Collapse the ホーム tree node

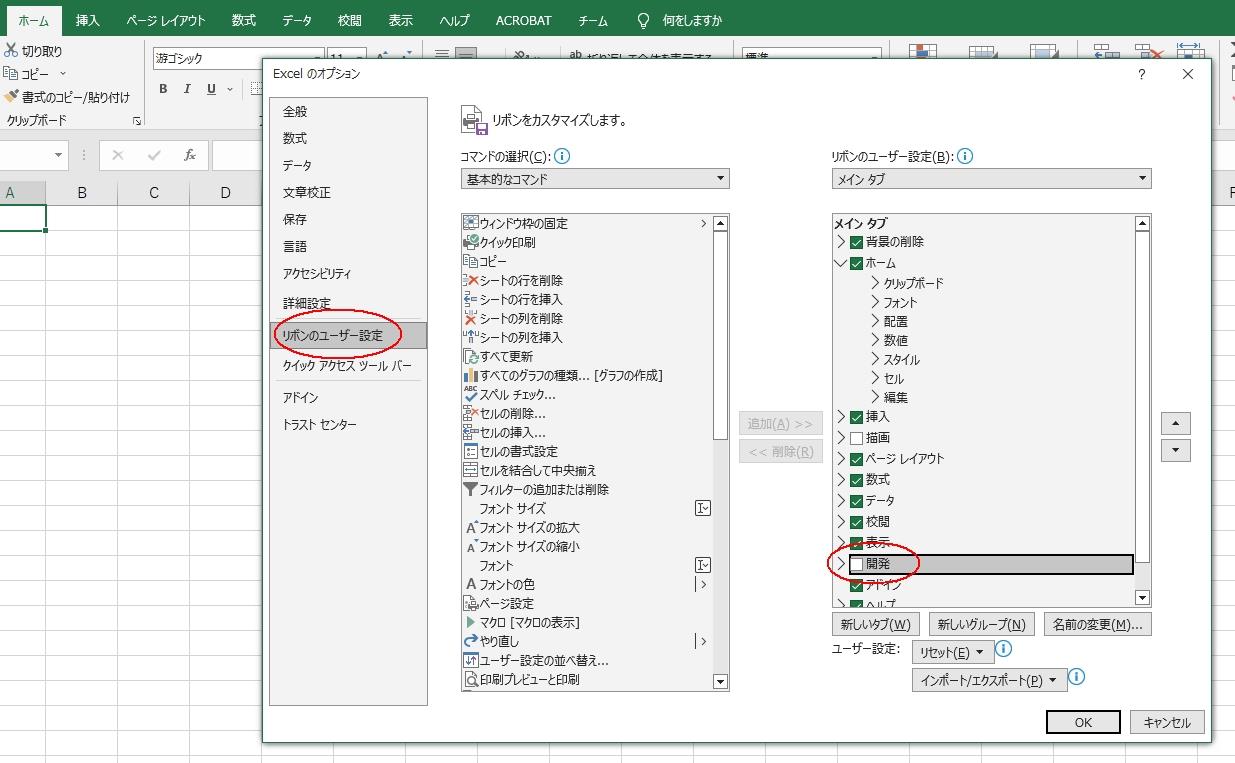tap(841, 263)
